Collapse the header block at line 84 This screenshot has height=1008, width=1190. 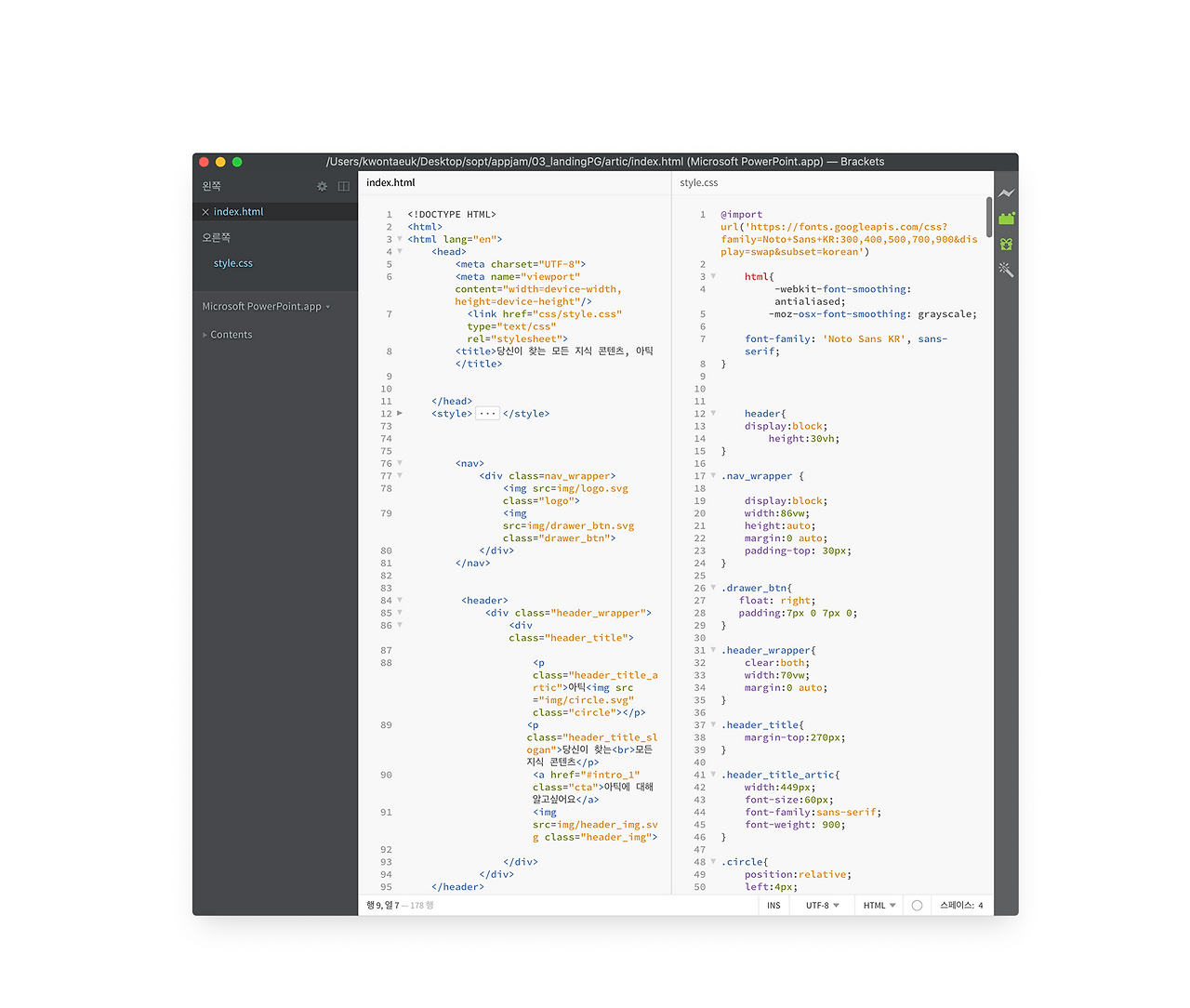point(400,600)
